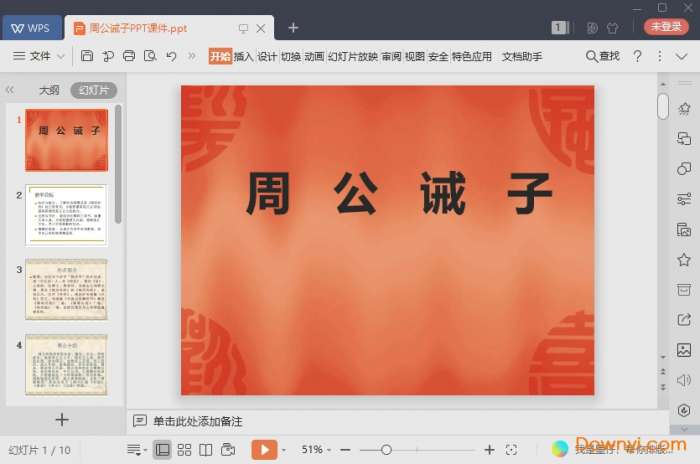Click the 周公诫子 slide title text
Image resolution: width=700 pixels, height=464 pixels.
399,193
